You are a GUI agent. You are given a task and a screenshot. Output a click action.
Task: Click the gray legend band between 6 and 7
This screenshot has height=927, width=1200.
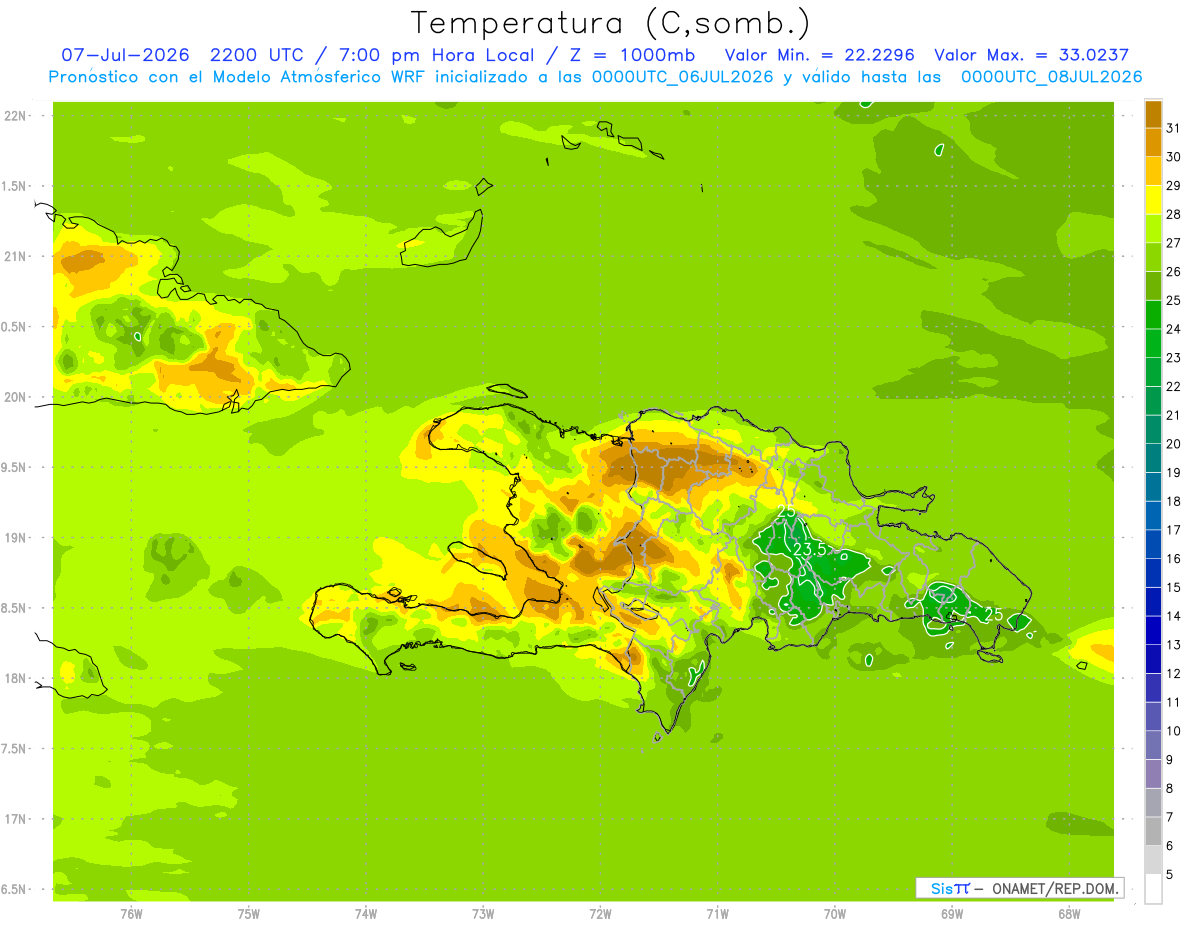[1153, 832]
